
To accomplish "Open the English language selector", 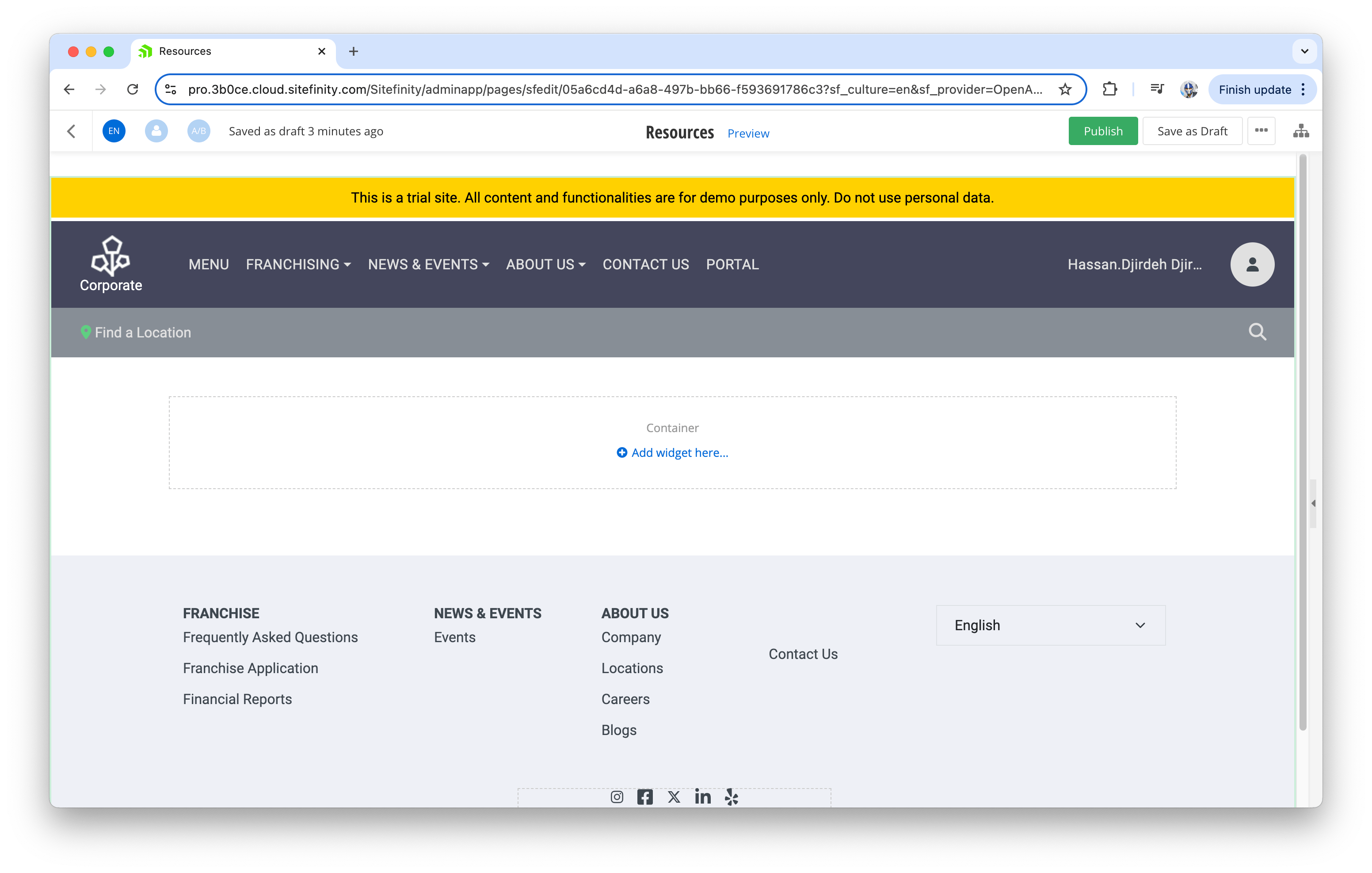I will (1050, 625).
